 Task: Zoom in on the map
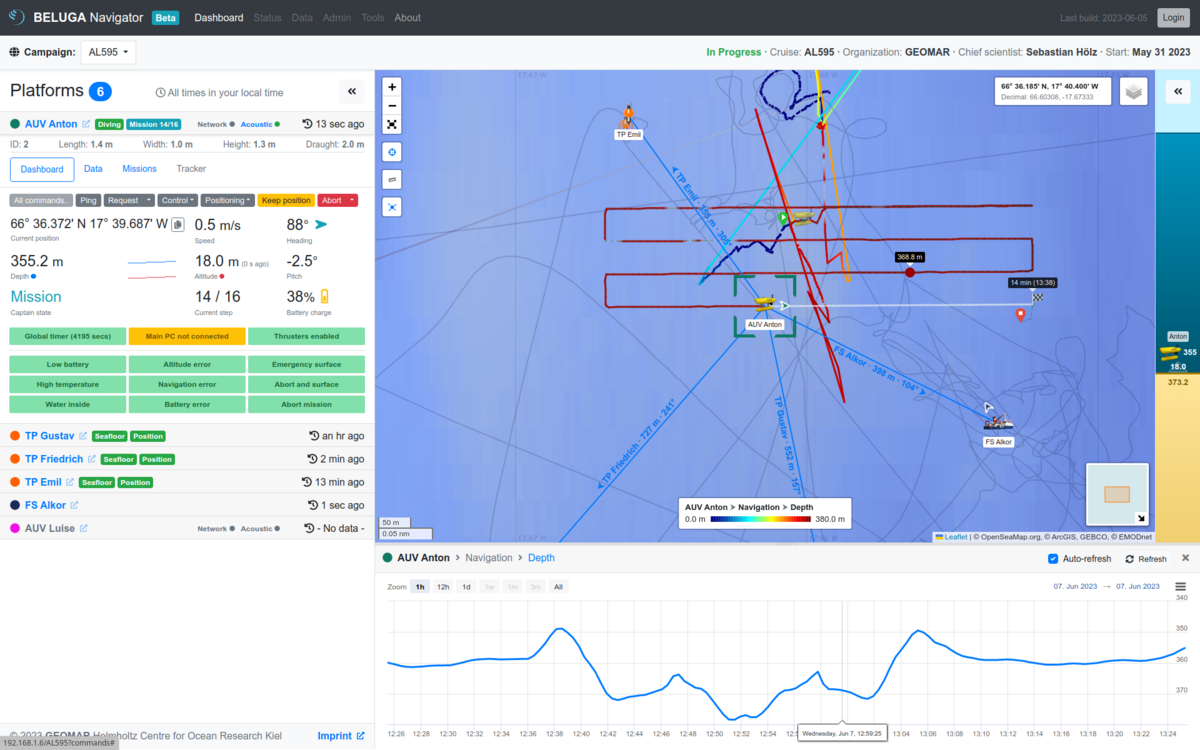391,87
